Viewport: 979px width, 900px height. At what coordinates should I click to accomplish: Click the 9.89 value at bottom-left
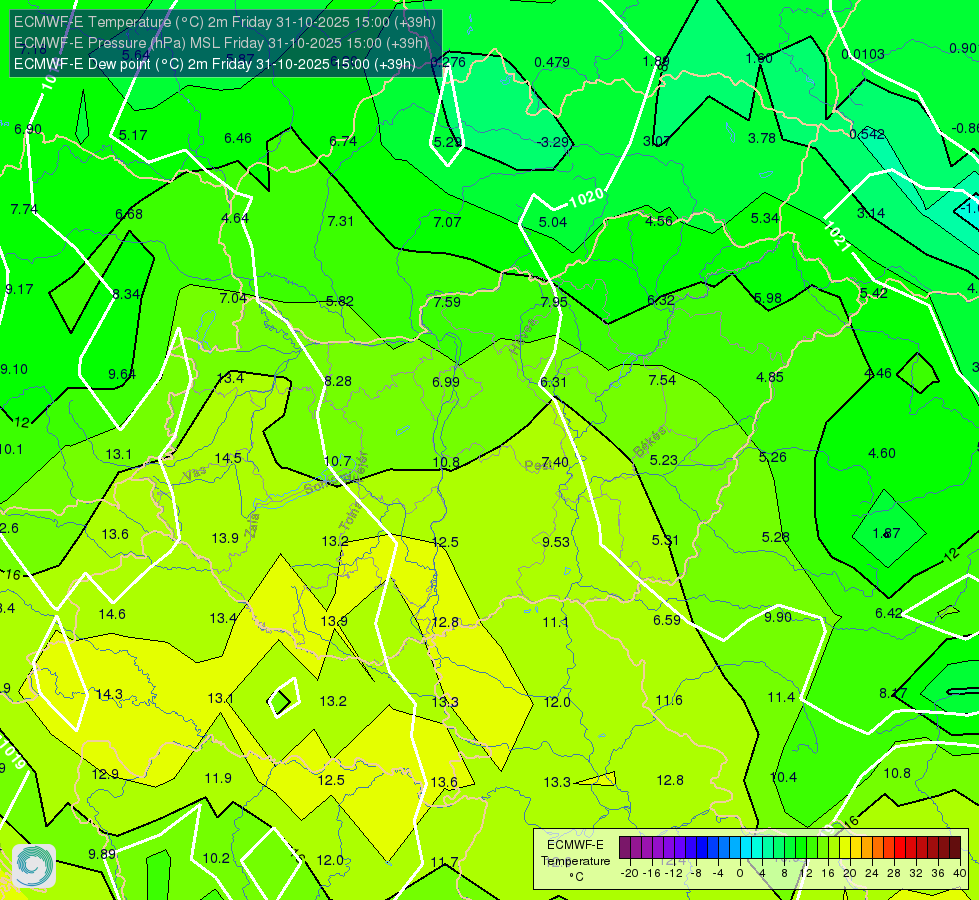[102, 854]
